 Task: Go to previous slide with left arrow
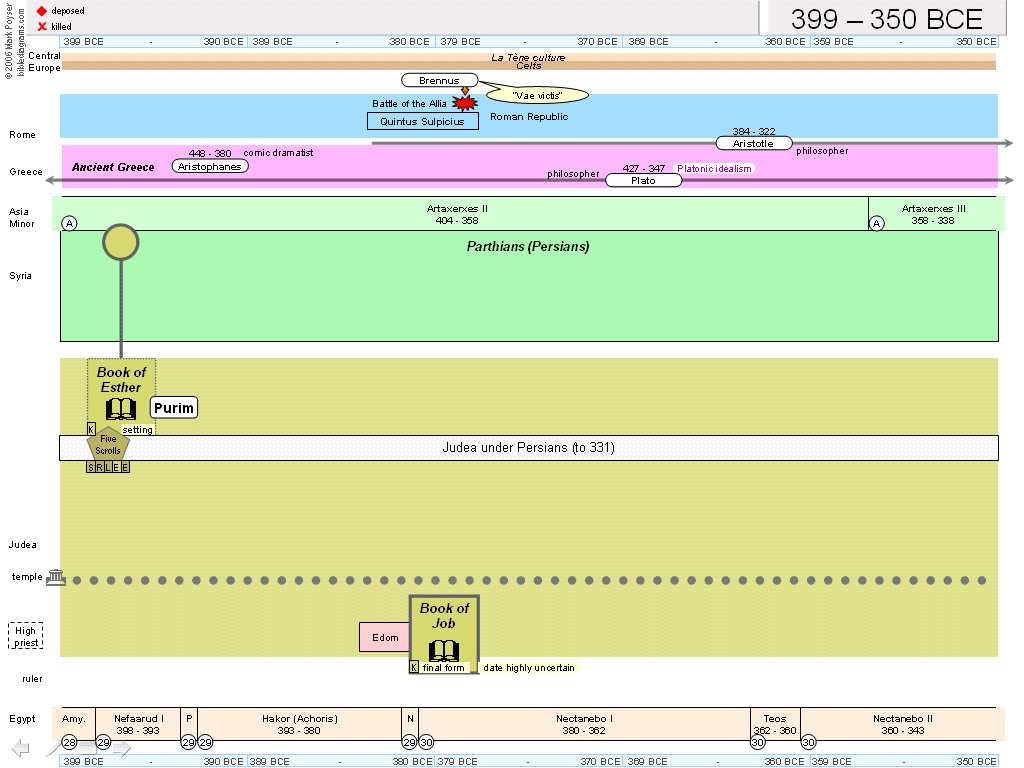point(21,748)
